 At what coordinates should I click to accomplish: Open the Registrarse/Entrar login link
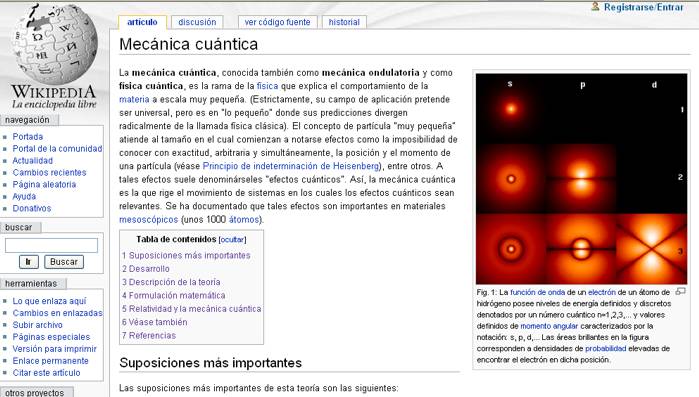tap(643, 7)
